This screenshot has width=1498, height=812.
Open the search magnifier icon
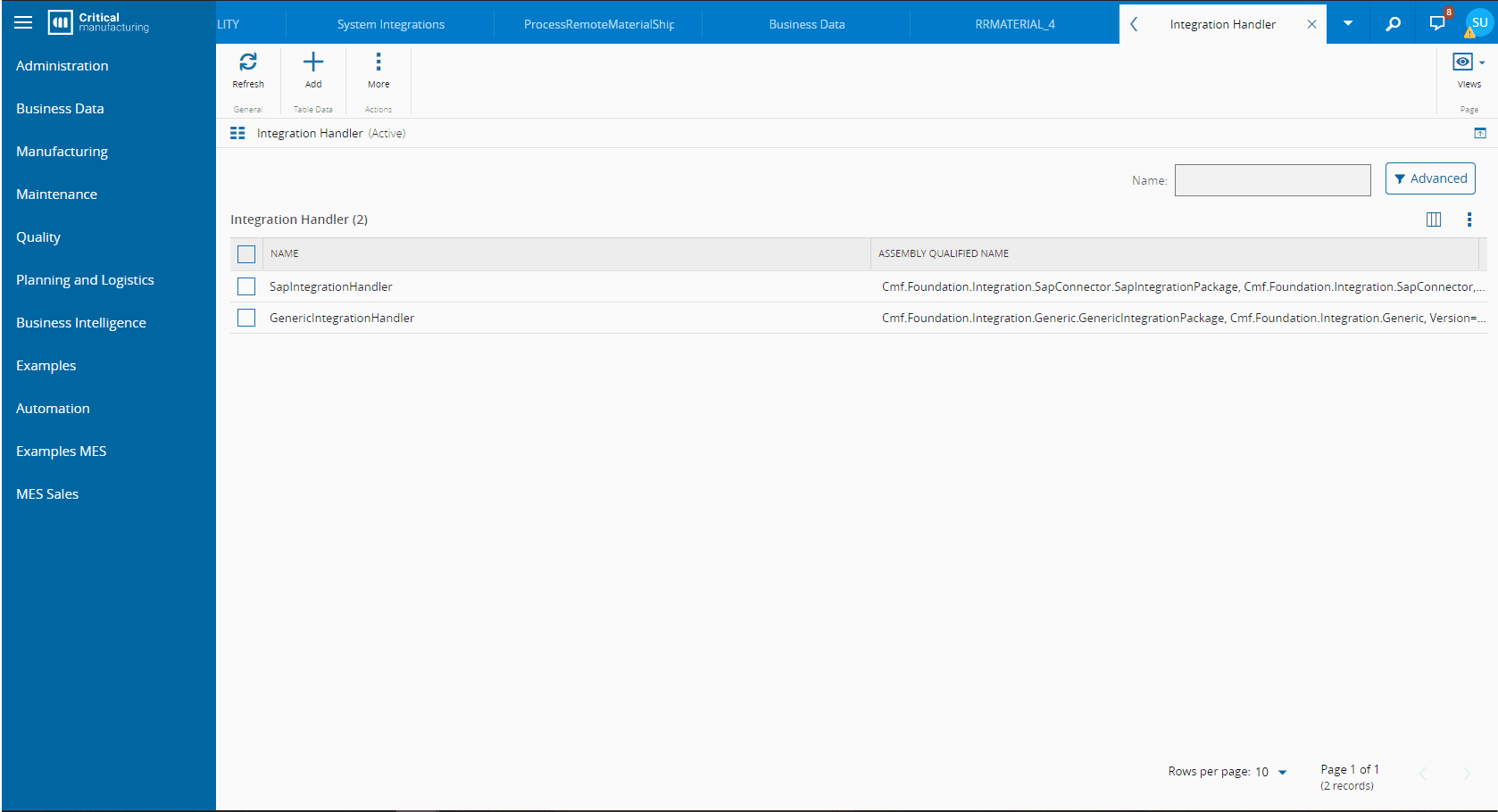point(1393,24)
